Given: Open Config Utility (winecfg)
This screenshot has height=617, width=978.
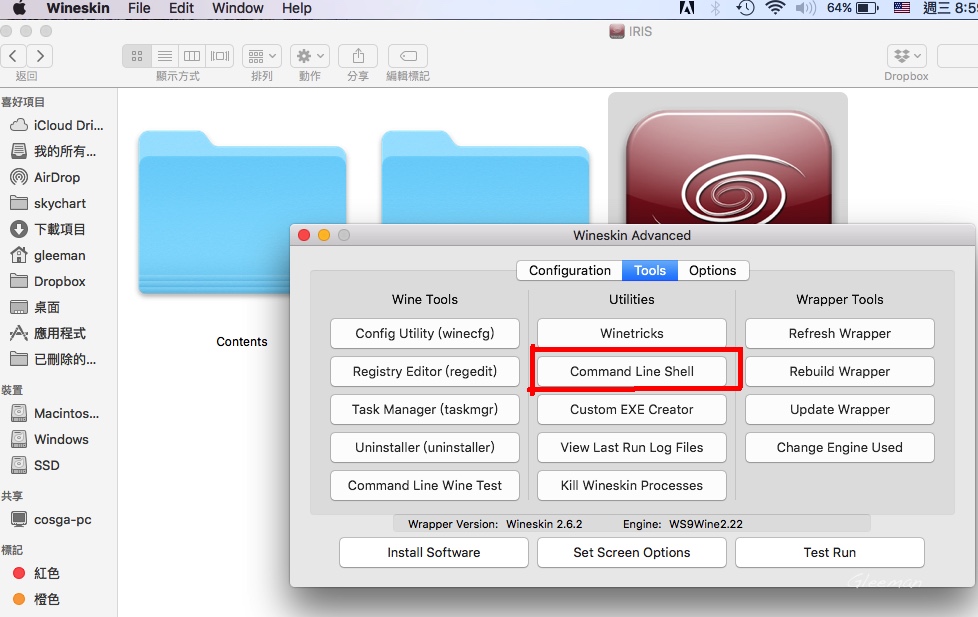Looking at the screenshot, I should point(425,334).
